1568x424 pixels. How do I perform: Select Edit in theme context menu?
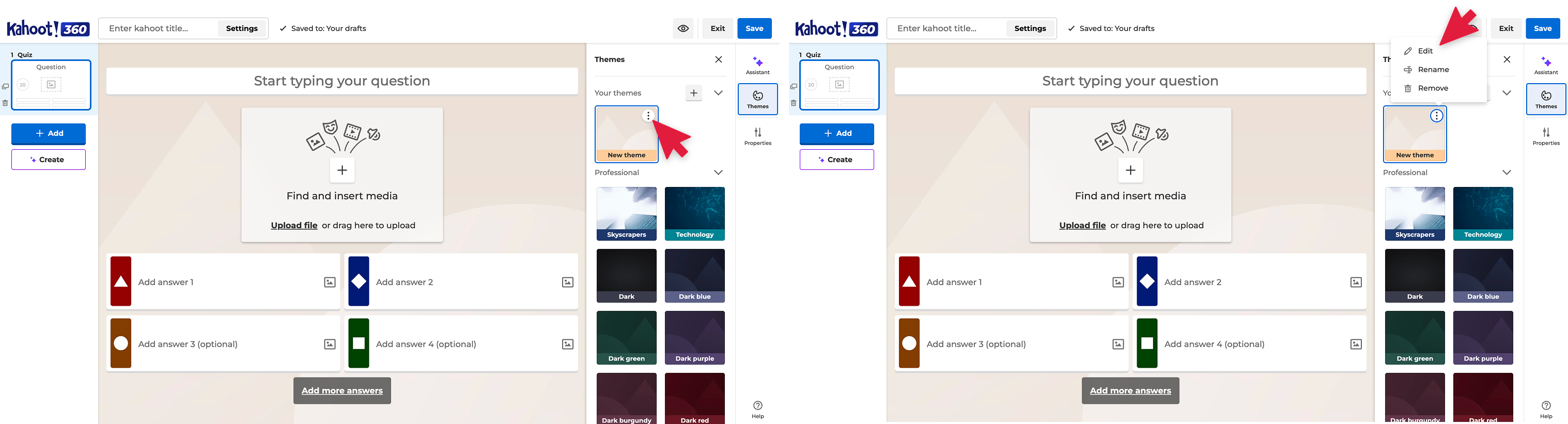click(x=1425, y=51)
